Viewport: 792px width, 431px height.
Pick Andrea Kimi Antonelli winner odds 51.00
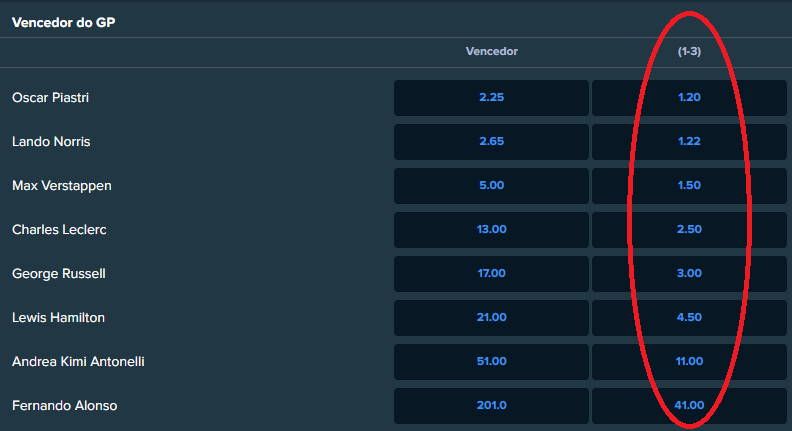pos(491,361)
